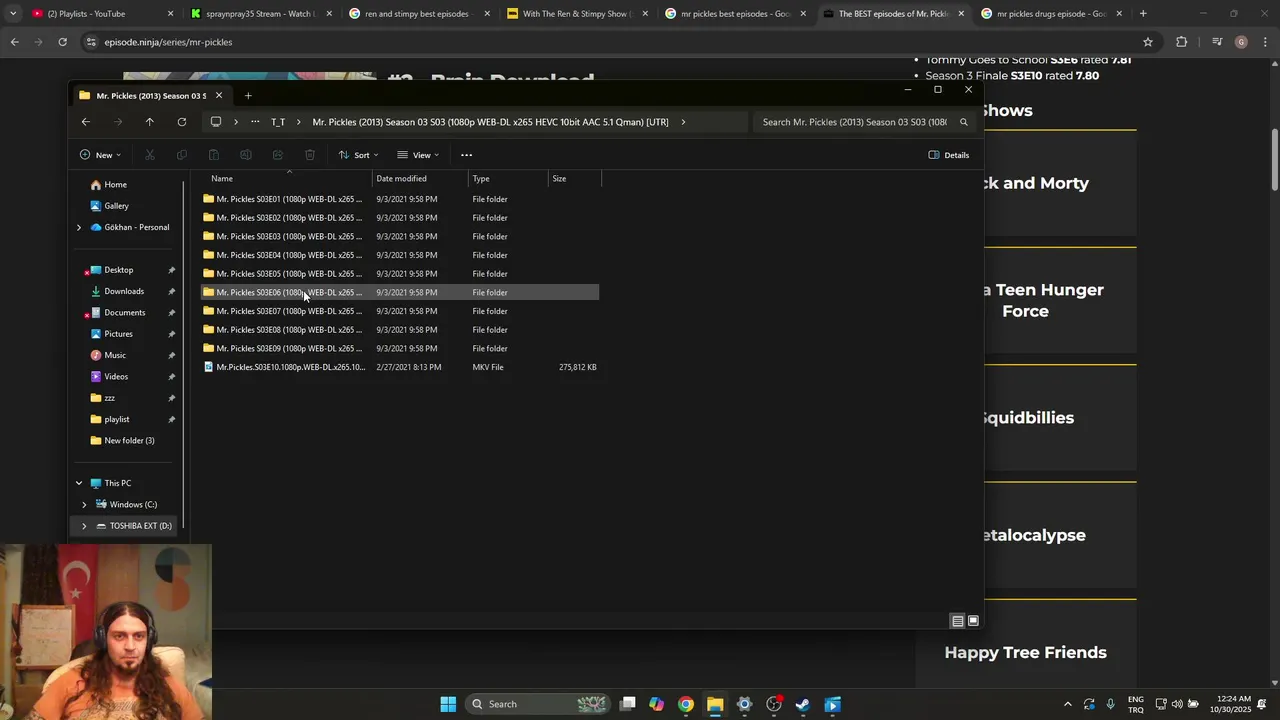Close the Mr. Pickles Explorer tab
Image resolution: width=1280 pixels, height=720 pixels.
coord(219,96)
